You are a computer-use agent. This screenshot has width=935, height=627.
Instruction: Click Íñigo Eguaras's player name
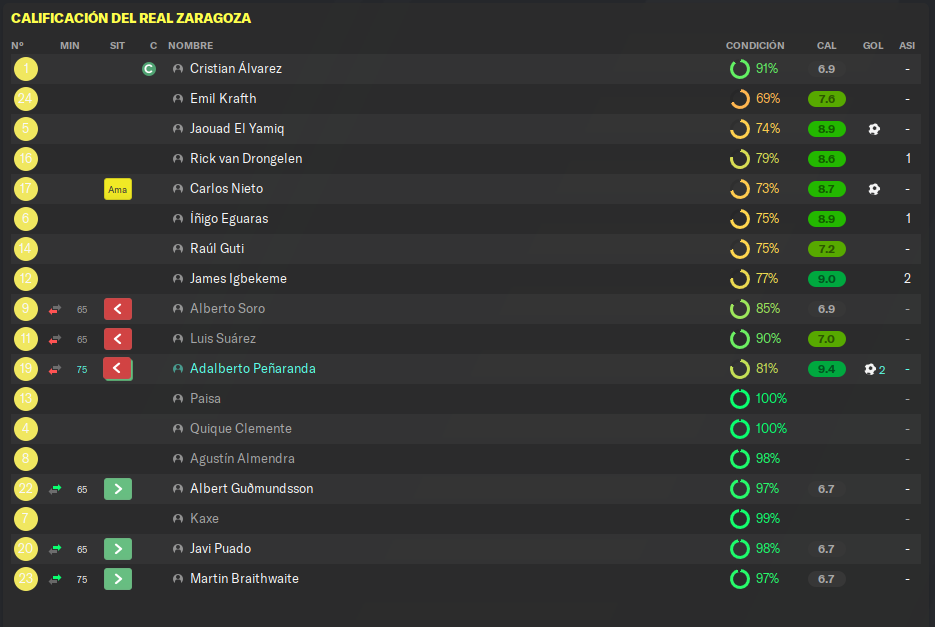click(x=229, y=219)
